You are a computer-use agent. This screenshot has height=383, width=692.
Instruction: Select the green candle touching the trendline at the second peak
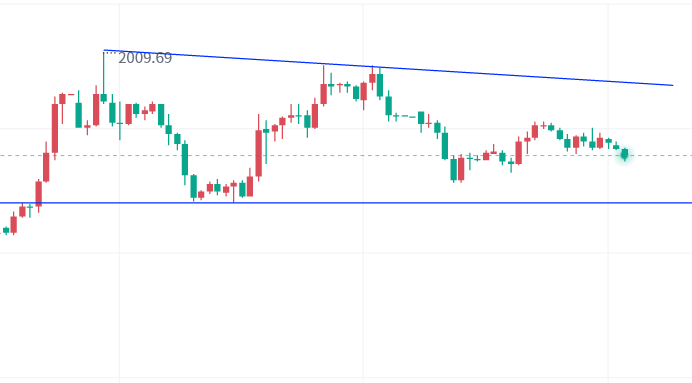[380, 85]
